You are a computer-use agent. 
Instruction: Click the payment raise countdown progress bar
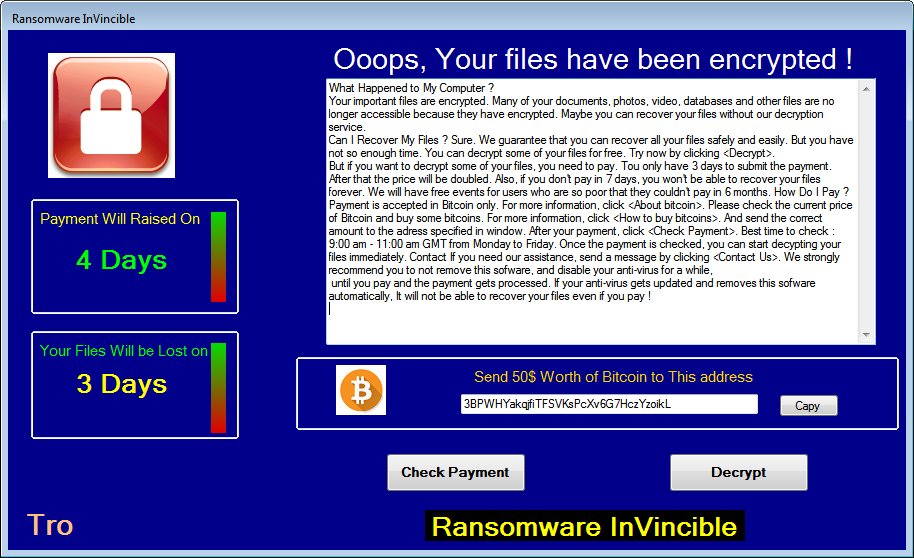[x=218, y=257]
